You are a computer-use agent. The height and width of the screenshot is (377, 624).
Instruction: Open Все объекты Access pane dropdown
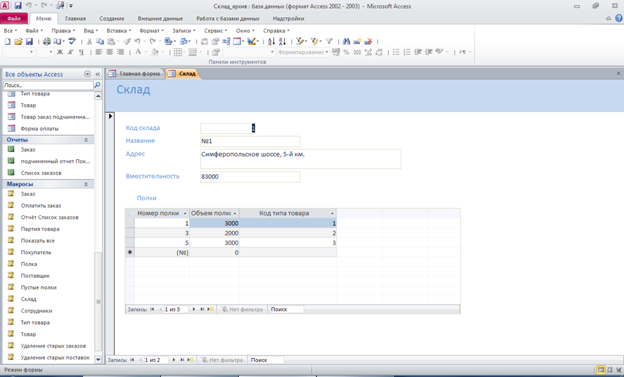[x=88, y=74]
